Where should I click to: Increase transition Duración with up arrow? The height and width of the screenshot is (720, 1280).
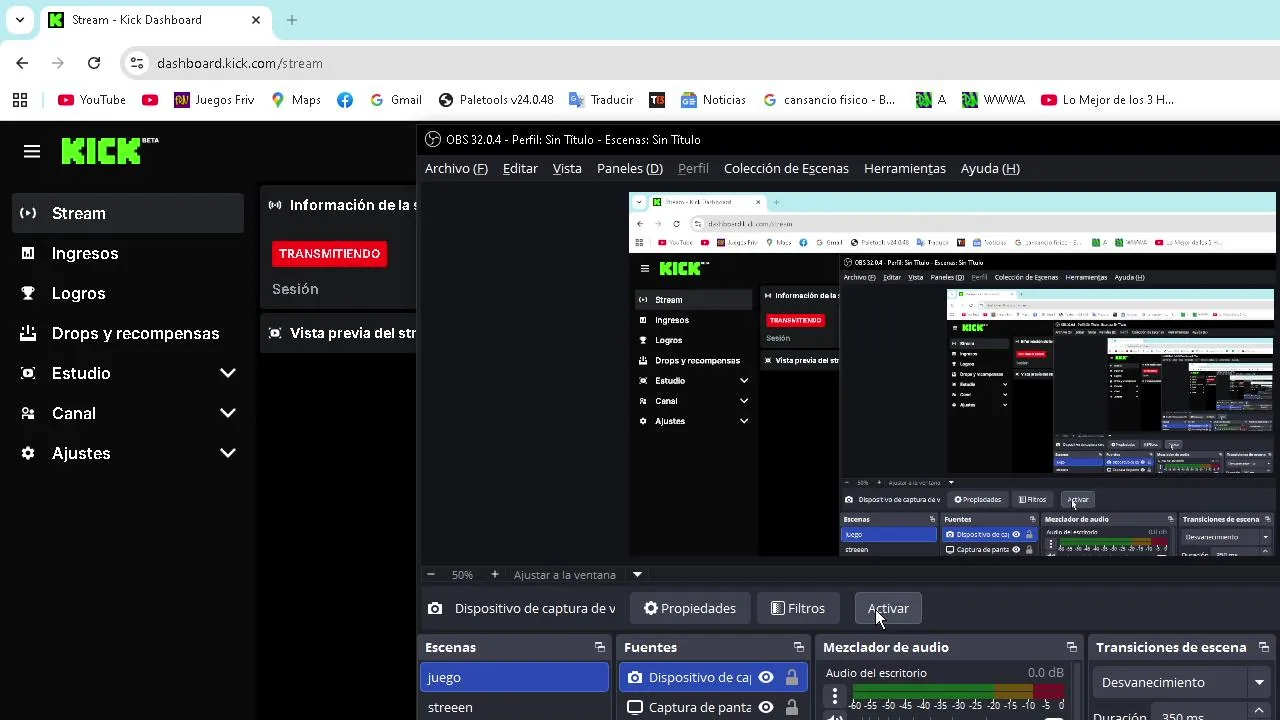coord(1259,710)
